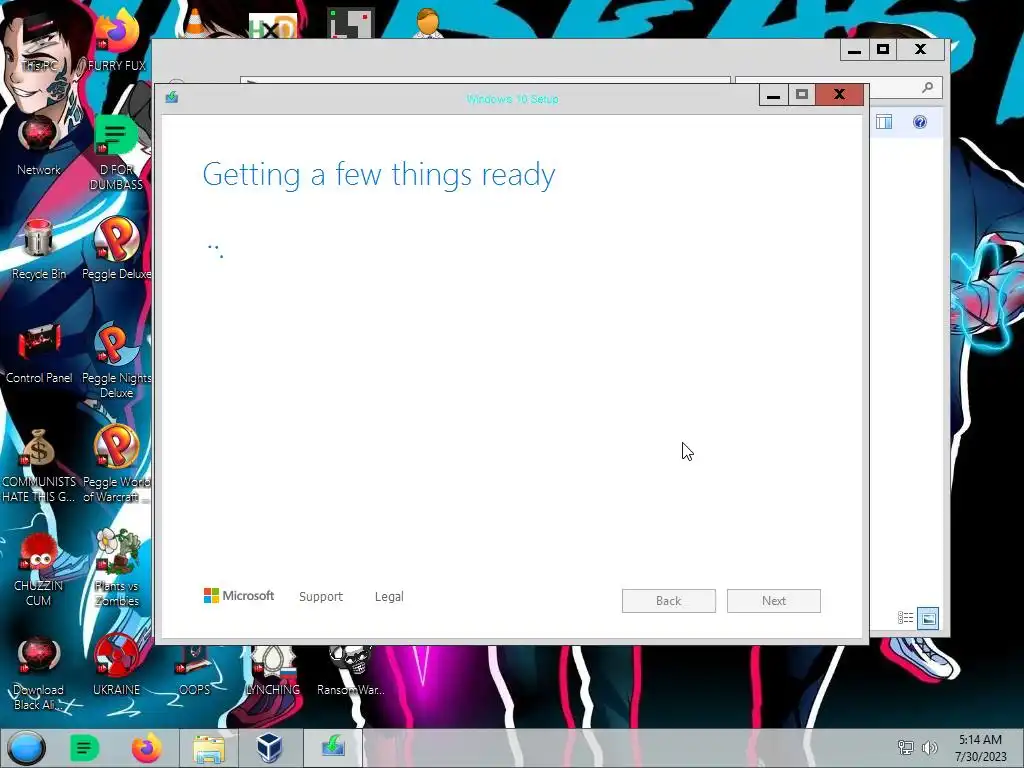The image size is (1024, 768).
Task: Launch Firefox from the taskbar
Action: click(146, 748)
